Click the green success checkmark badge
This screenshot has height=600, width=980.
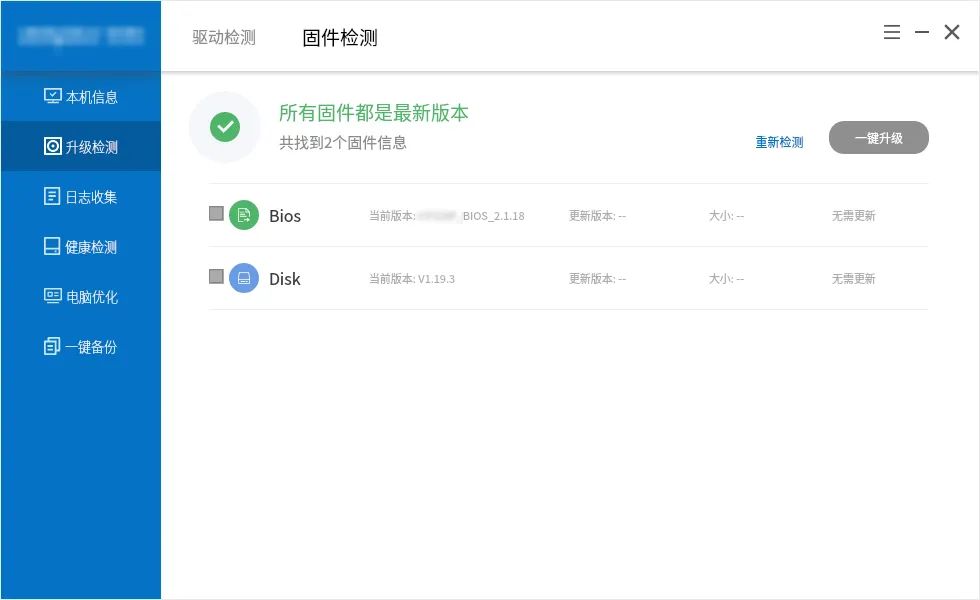pyautogui.click(x=225, y=127)
